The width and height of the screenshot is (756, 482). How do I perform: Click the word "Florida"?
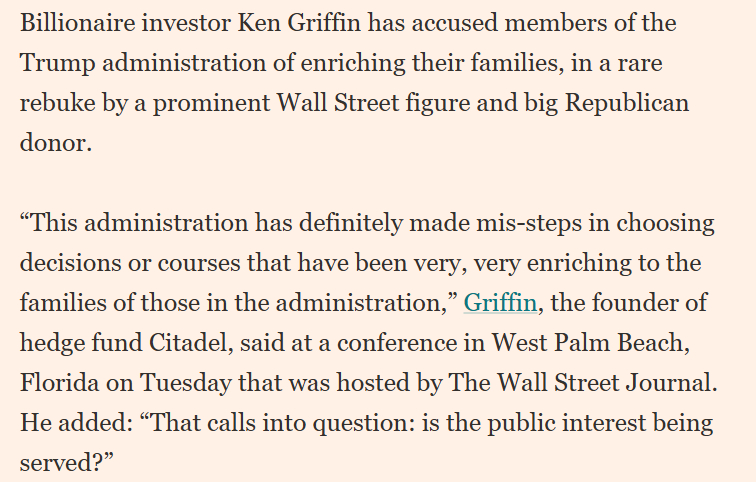[x=56, y=382]
